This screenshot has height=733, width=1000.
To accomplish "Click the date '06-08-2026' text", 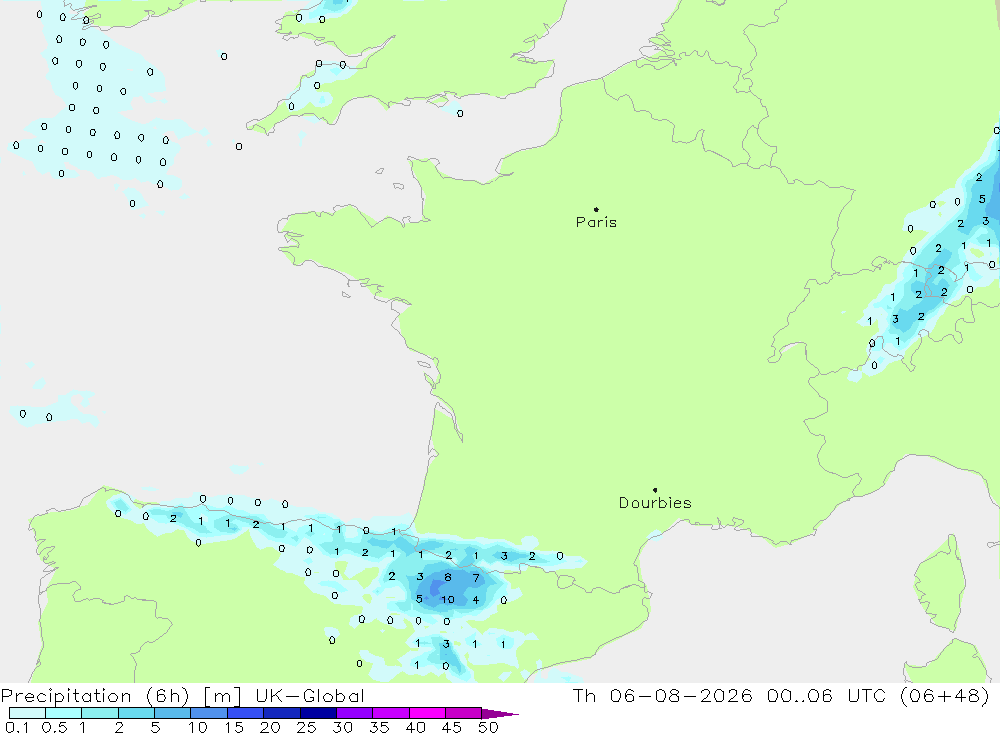I will [x=681, y=695].
